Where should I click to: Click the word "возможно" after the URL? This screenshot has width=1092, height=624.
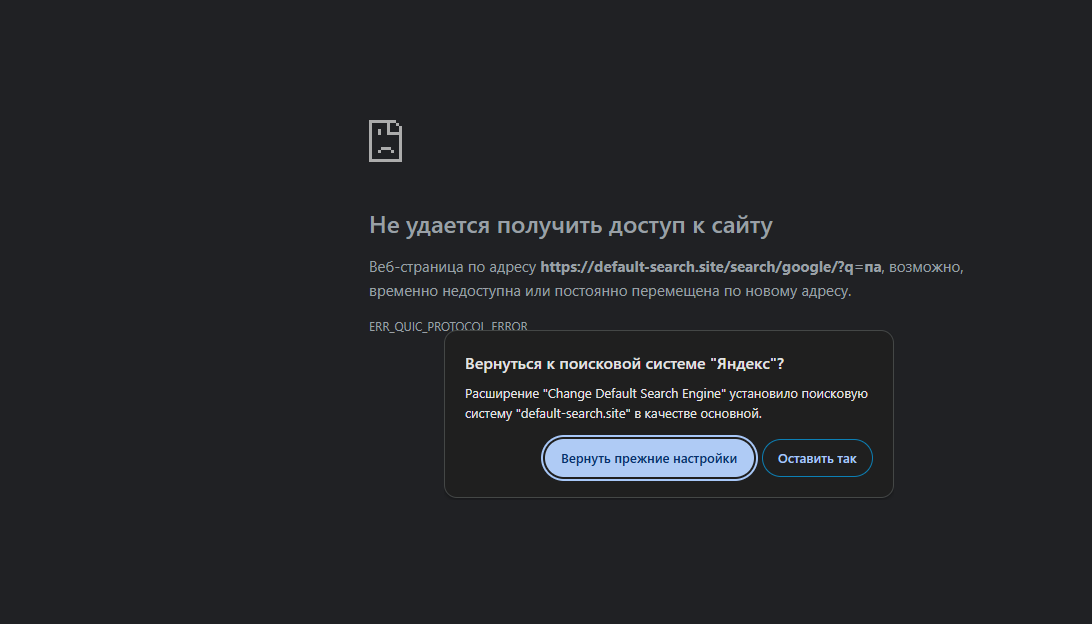pyautogui.click(x=924, y=267)
